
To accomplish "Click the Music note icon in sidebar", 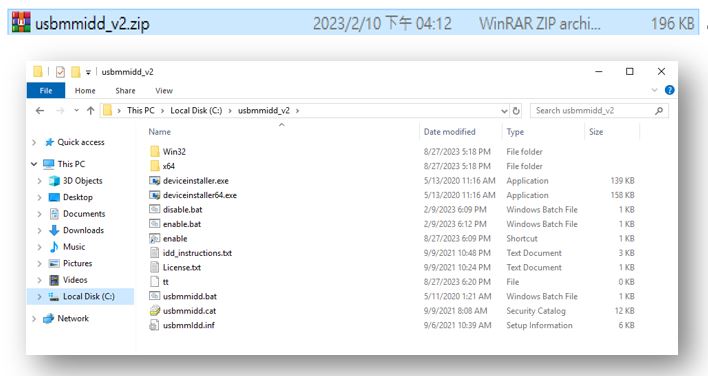I will pyautogui.click(x=54, y=247).
